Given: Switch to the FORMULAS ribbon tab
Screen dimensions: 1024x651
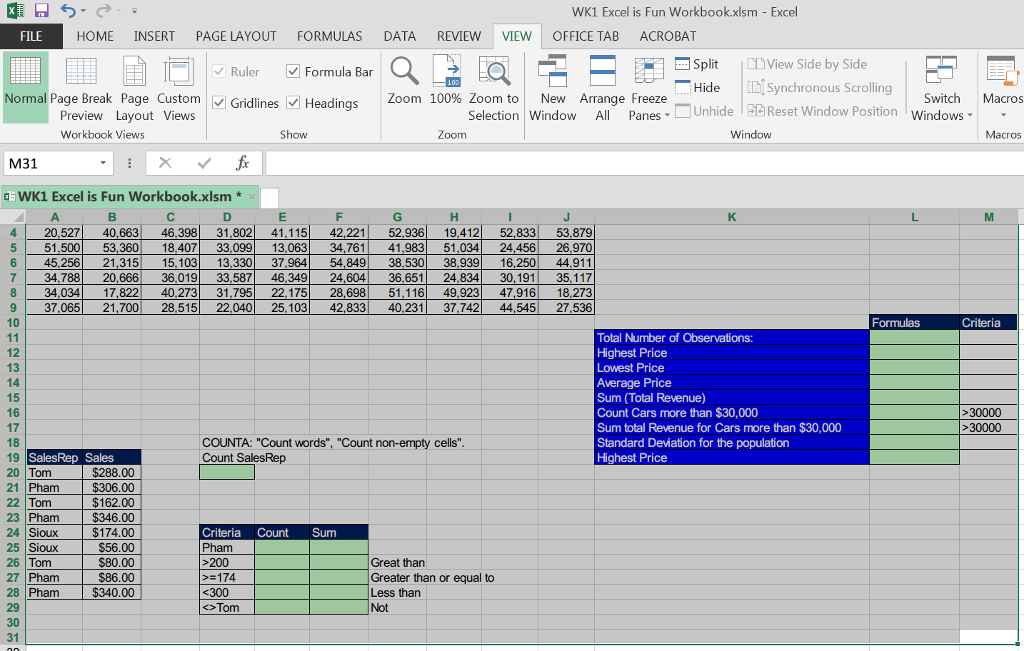Looking at the screenshot, I should [330, 36].
